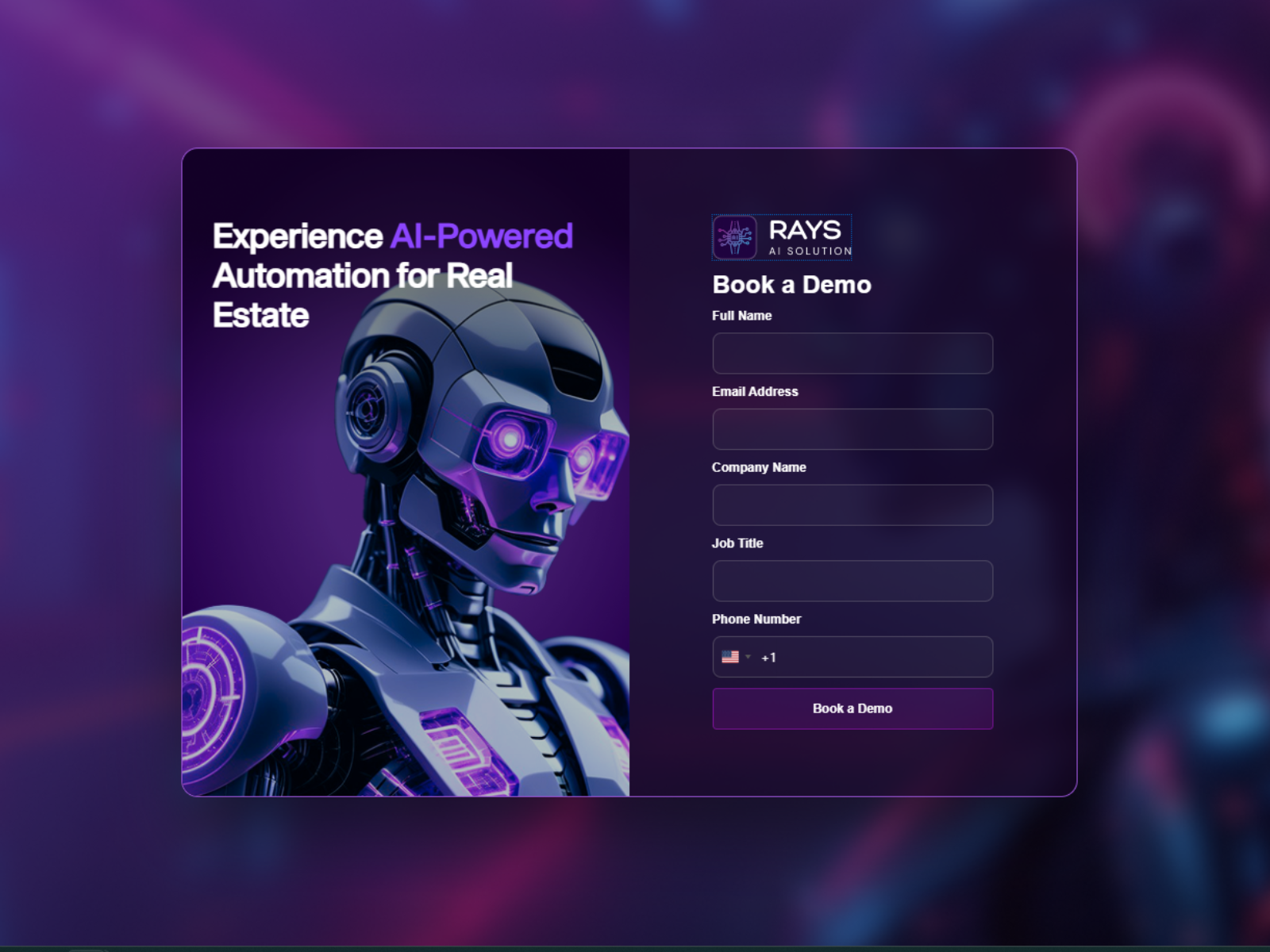Click inside the Company Name field
Image resolution: width=1270 pixels, height=952 pixels.
(x=852, y=505)
